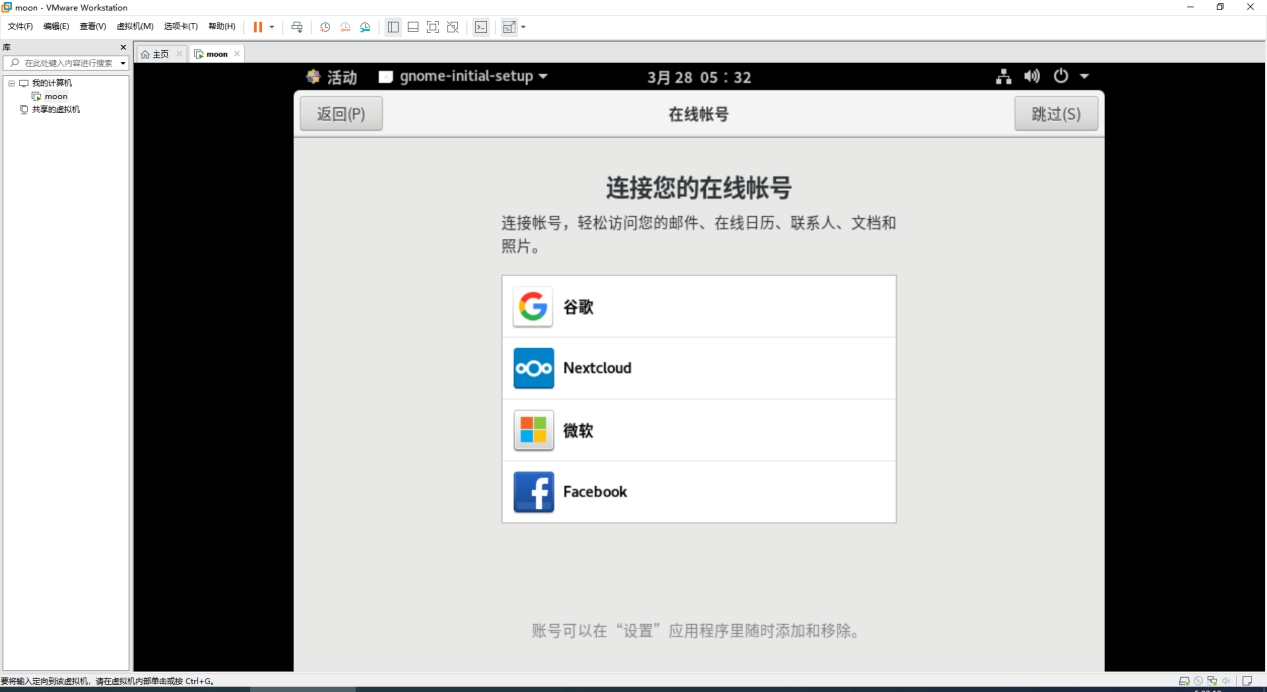Click the stretch guest display icon
The image size is (1267, 692).
point(509,27)
